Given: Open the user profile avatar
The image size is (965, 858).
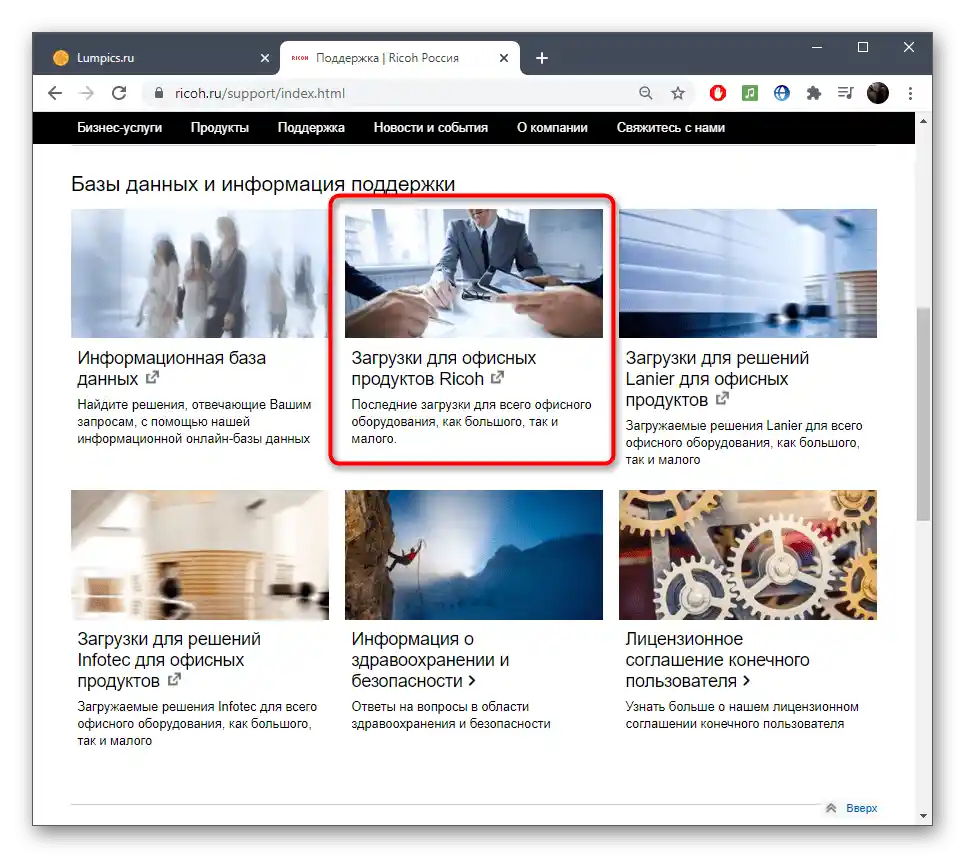Looking at the screenshot, I should point(878,93).
